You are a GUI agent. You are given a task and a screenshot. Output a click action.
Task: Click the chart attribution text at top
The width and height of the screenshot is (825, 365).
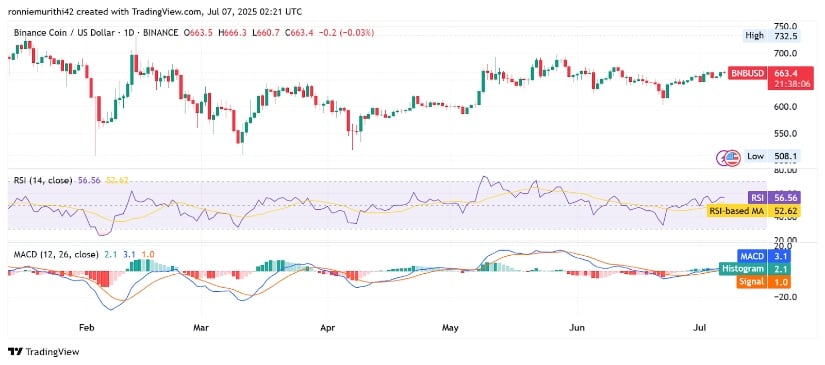click(155, 11)
